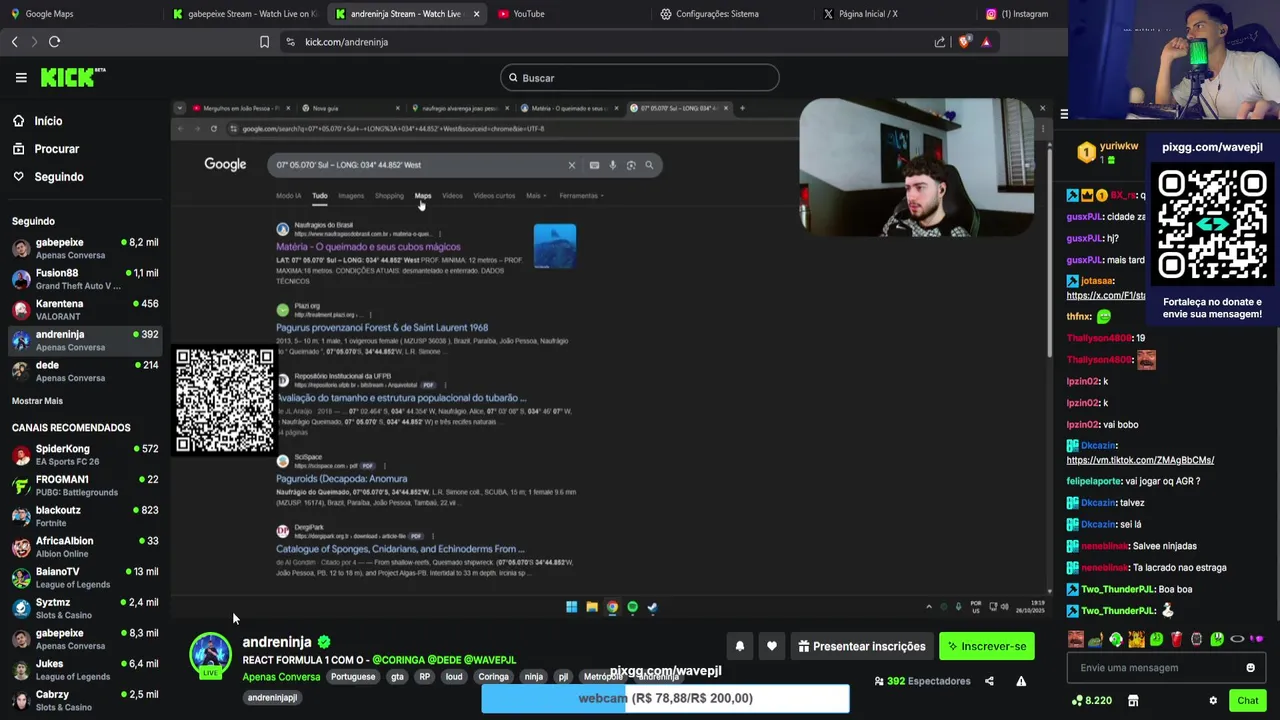Screen dimensions: 1280x720
Task: Collapse chat with the panel lines icon
Action: (1064, 114)
